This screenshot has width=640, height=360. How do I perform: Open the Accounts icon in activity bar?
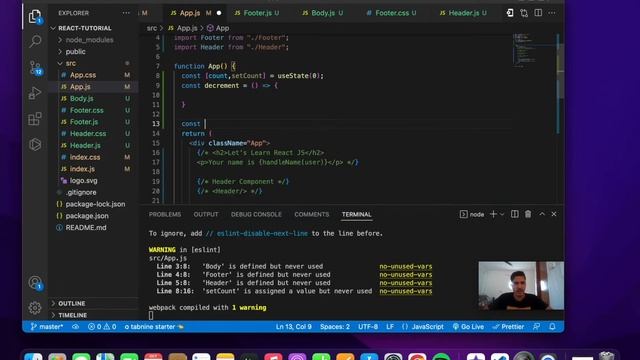click(35, 282)
